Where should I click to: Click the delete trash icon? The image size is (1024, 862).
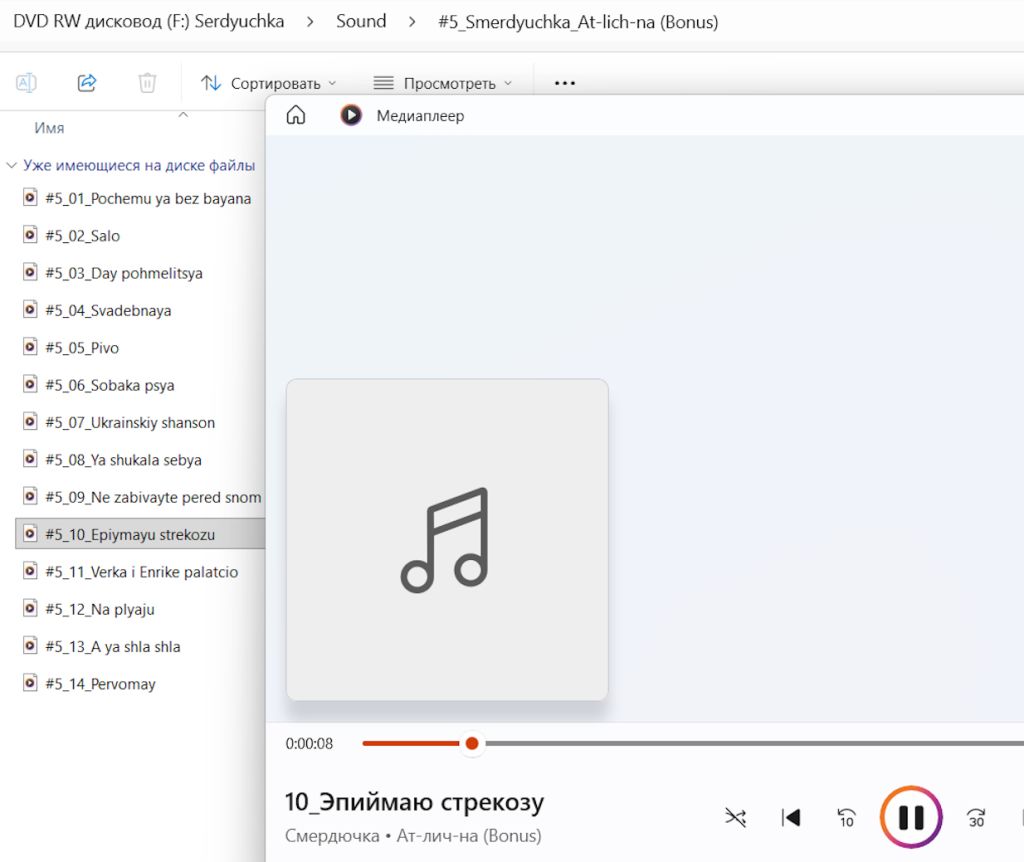148,83
